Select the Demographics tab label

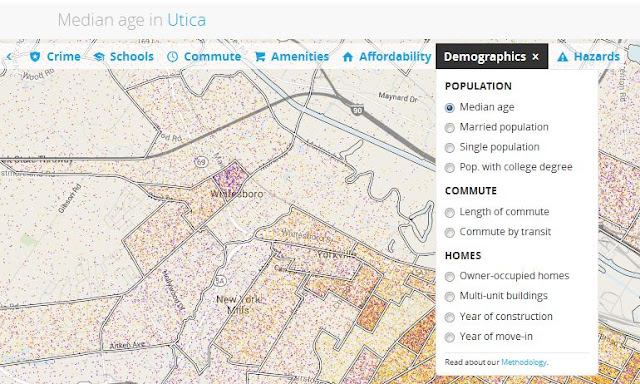click(484, 57)
